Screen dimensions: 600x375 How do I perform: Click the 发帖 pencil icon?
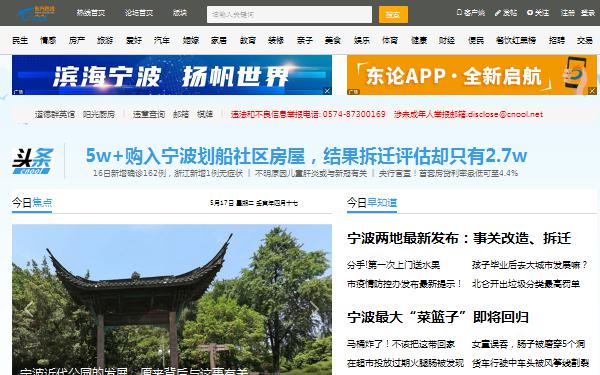(497, 13)
